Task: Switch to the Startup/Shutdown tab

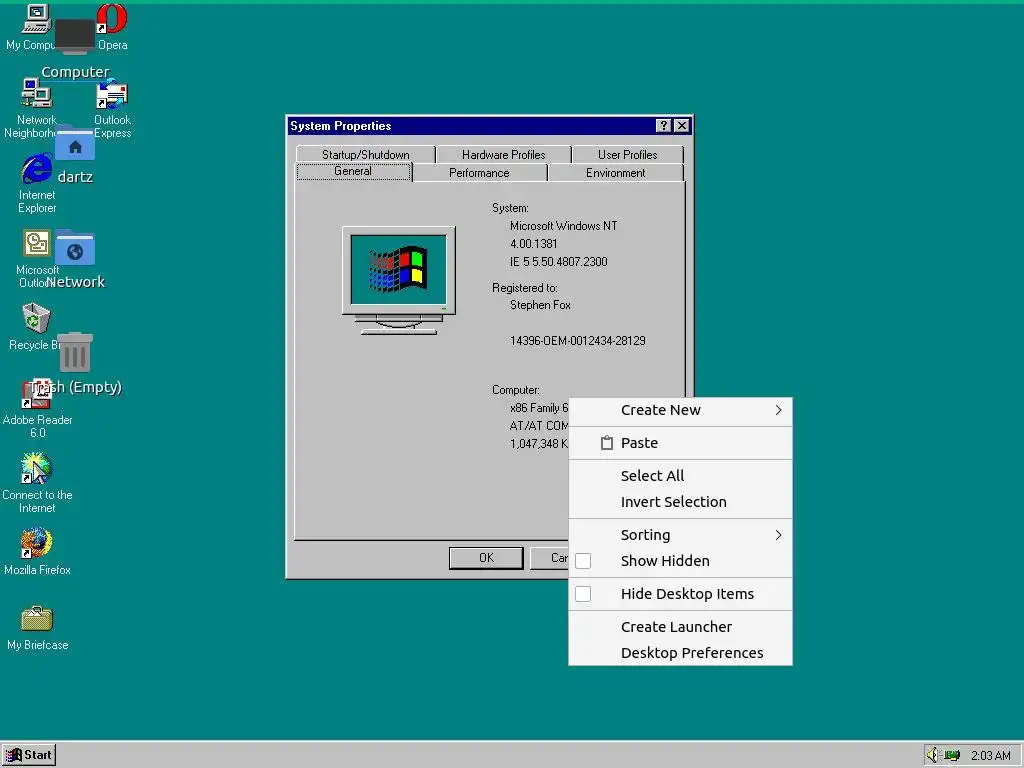Action: point(366,155)
